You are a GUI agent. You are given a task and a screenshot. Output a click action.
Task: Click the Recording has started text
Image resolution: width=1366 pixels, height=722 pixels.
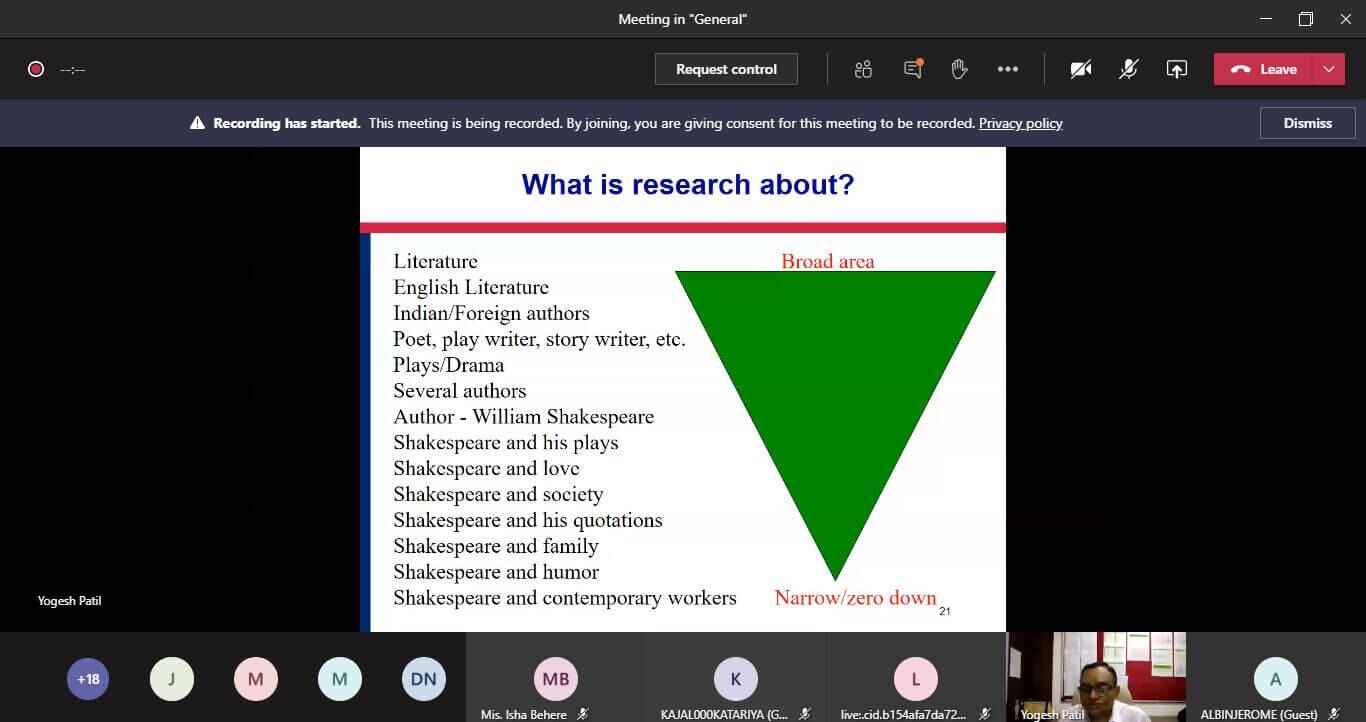coord(287,123)
